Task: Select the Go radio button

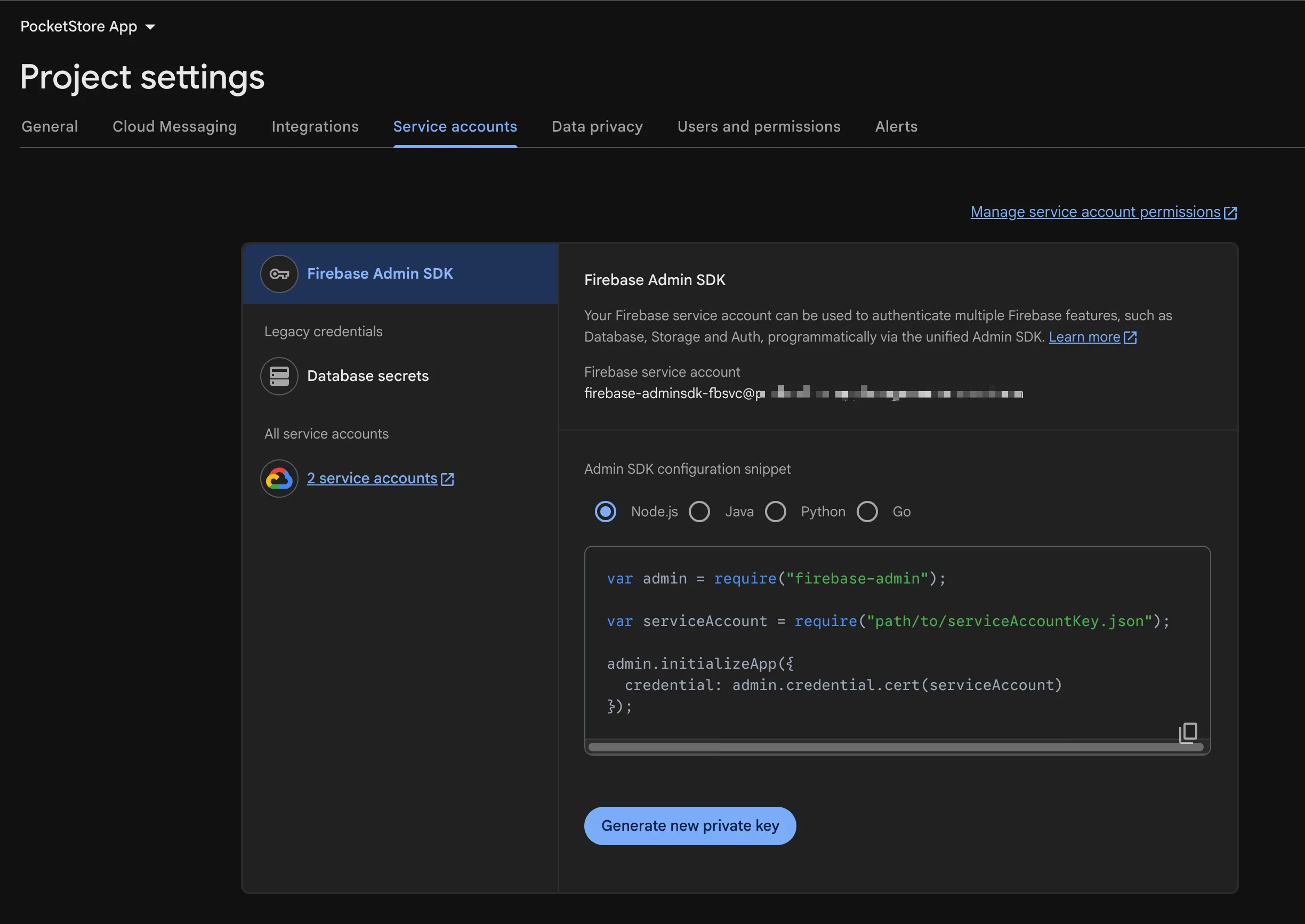Action: (867, 512)
